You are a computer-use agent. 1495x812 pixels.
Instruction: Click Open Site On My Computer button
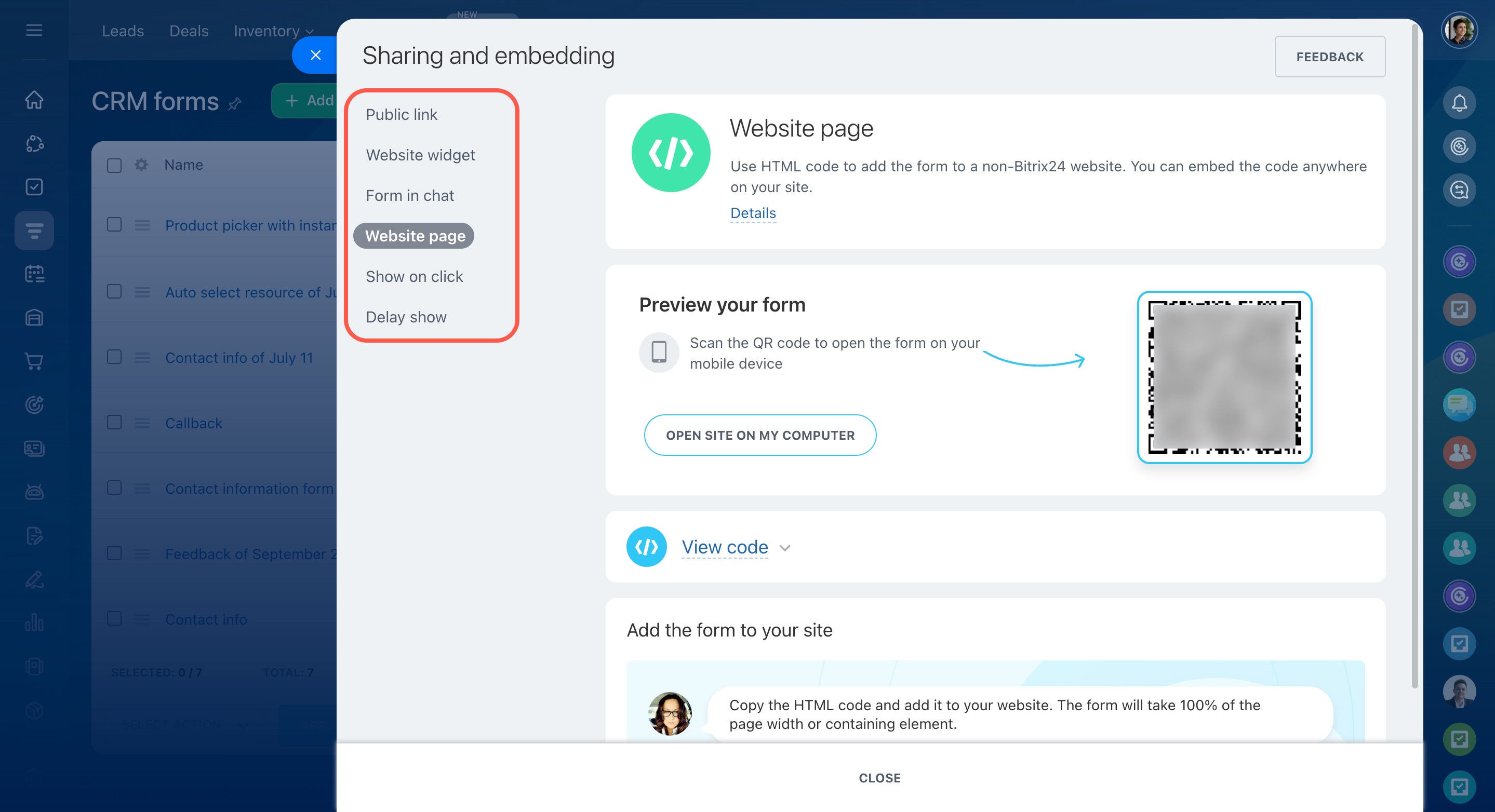[x=759, y=435]
